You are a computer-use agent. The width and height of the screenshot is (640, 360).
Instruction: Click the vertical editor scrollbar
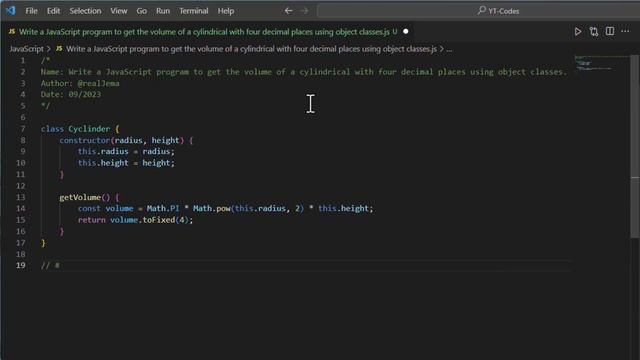click(635, 146)
